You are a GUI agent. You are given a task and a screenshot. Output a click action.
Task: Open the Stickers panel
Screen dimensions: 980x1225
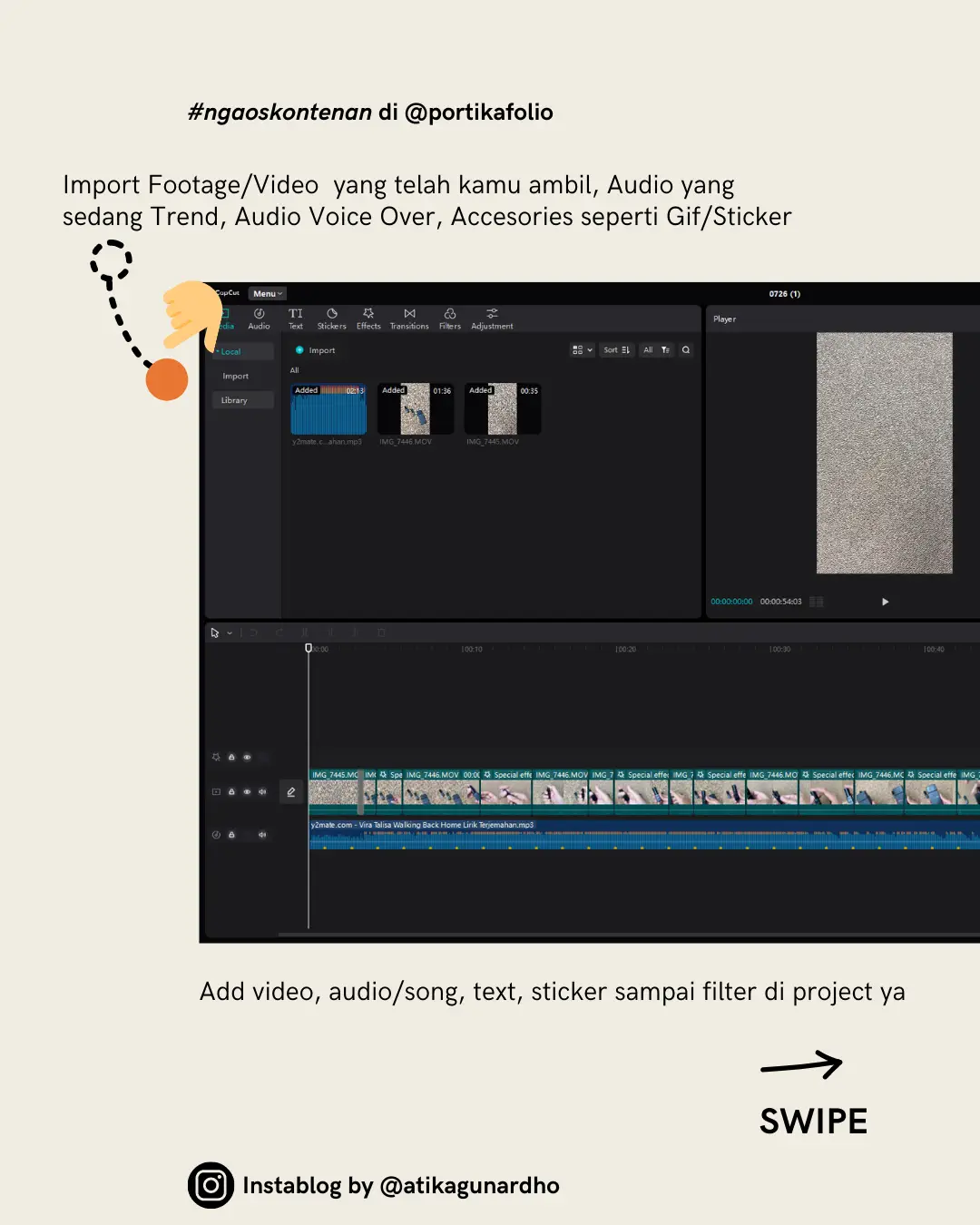click(331, 319)
